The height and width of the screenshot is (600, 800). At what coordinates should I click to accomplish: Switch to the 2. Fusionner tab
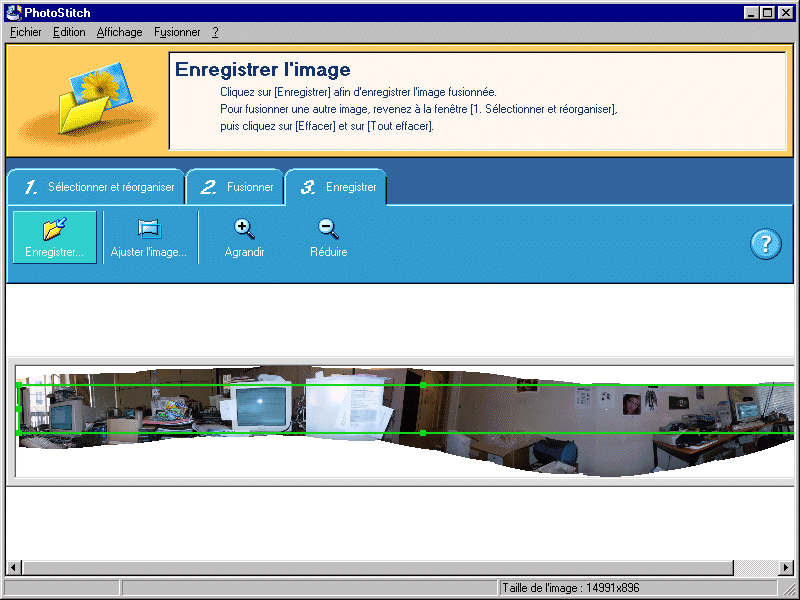(235, 187)
